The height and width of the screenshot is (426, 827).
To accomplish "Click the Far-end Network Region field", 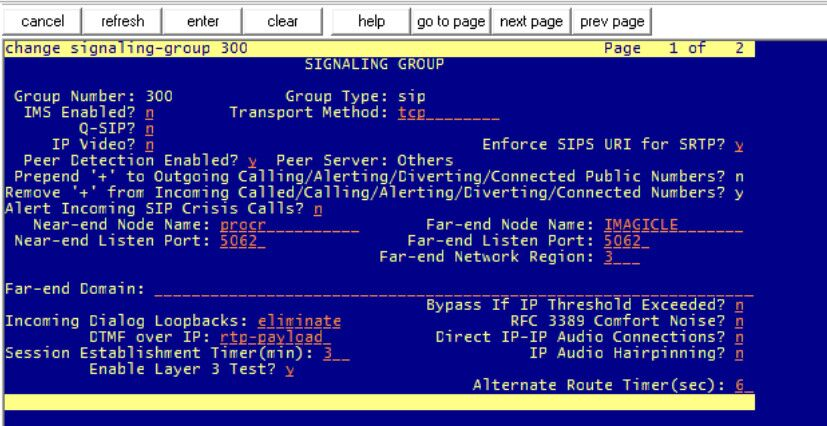I will click(x=622, y=257).
